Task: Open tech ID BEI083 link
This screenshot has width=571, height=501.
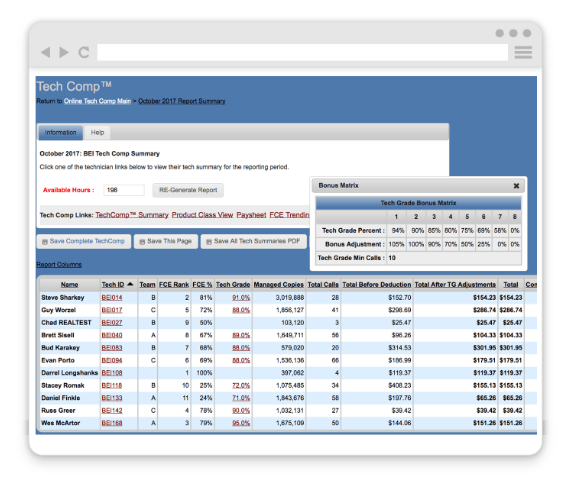Action: tap(112, 348)
